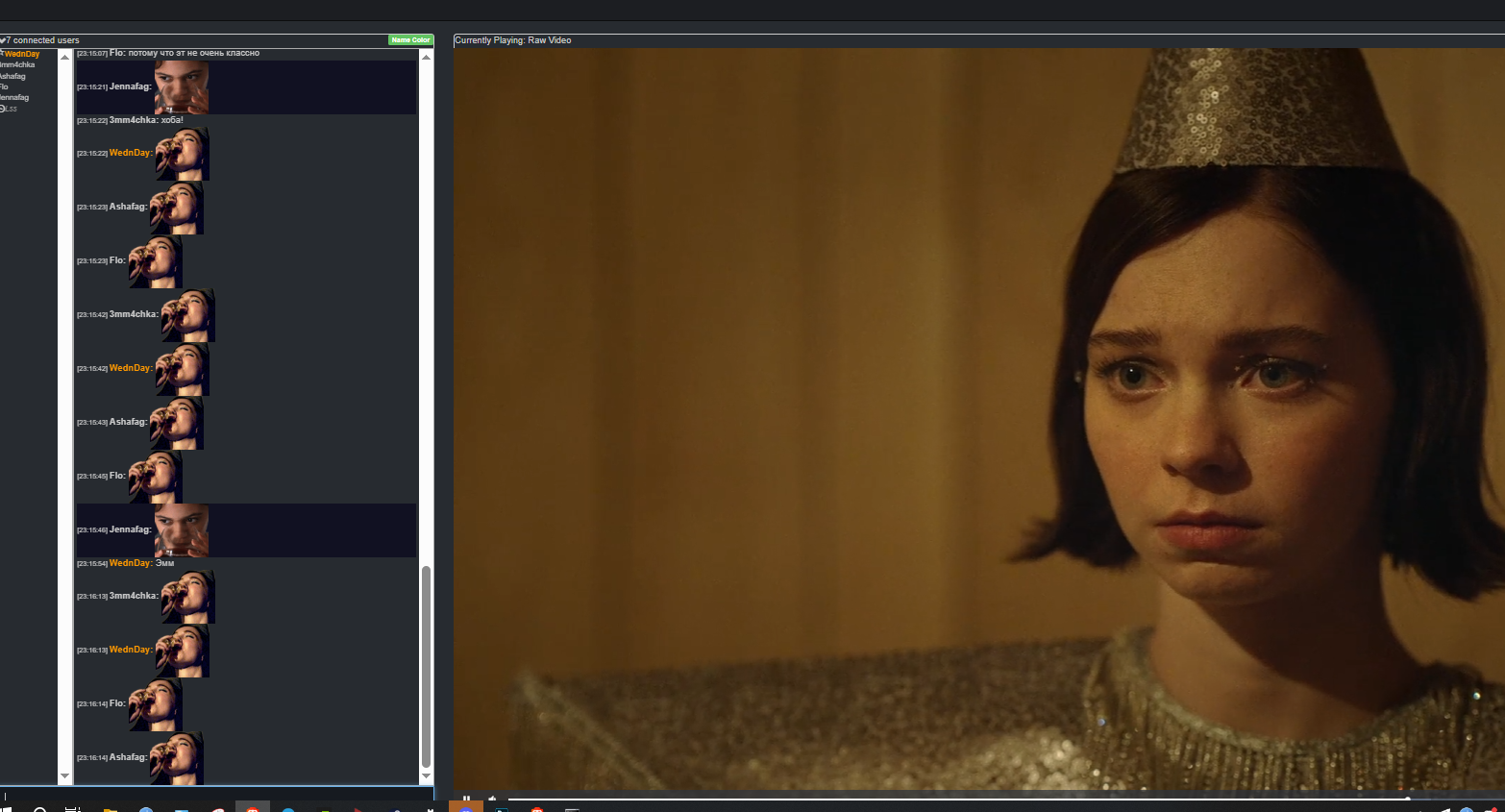Click WednDay's emote at 23:15:42
1505x812 pixels.
[183, 369]
